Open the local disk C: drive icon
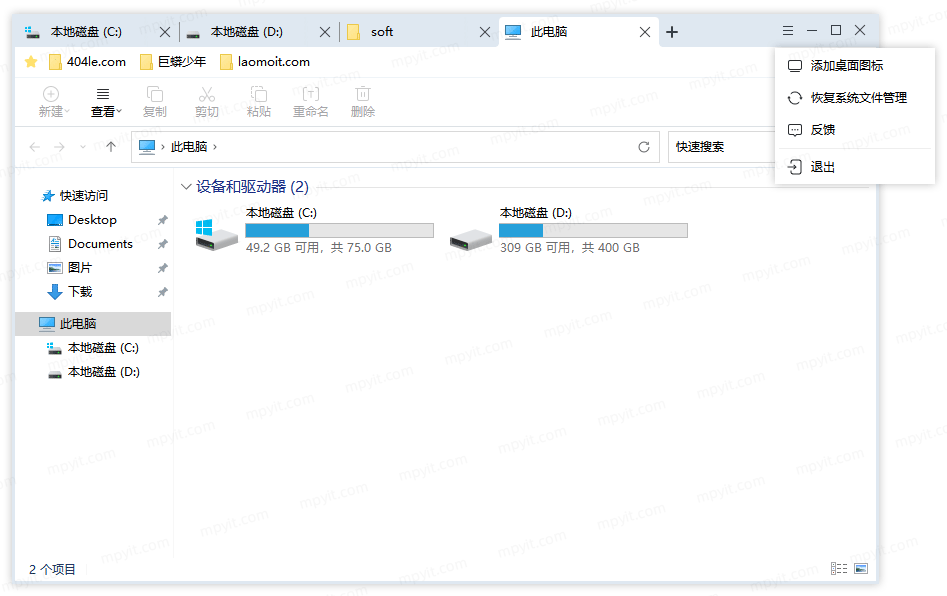Image resolution: width=947 pixels, height=596 pixels. (x=216, y=234)
